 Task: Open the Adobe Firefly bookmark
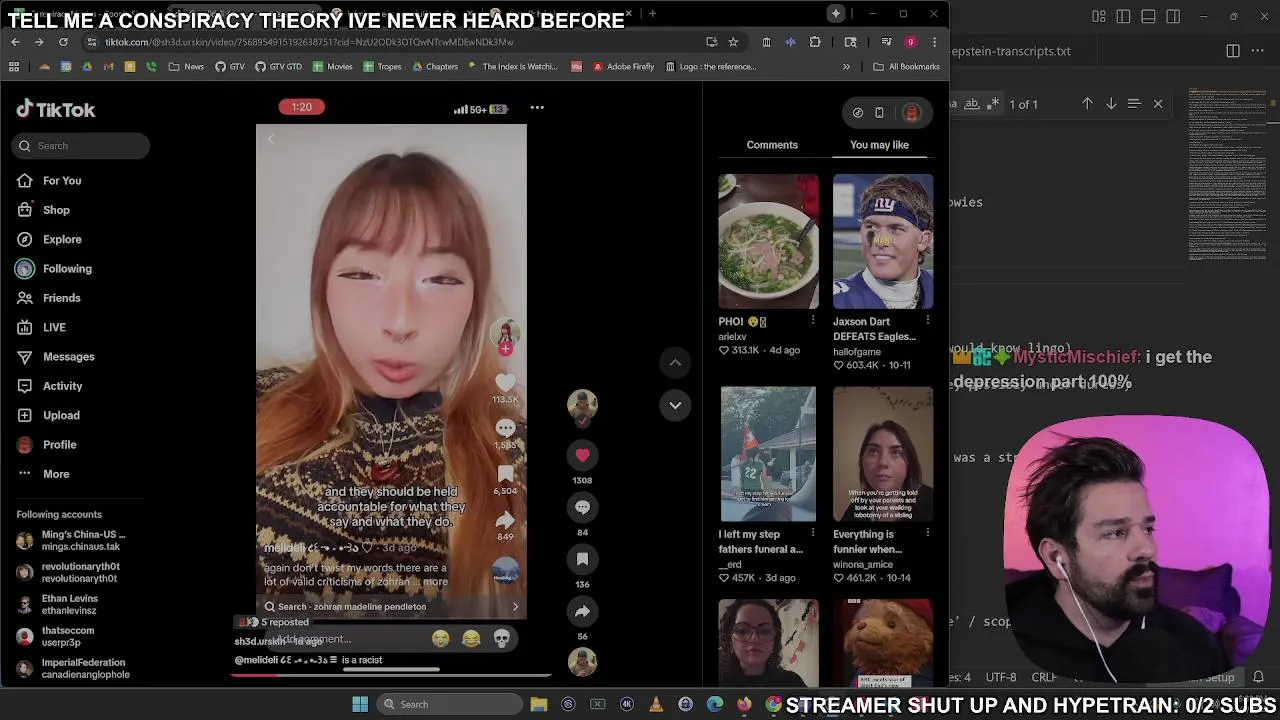click(x=623, y=67)
